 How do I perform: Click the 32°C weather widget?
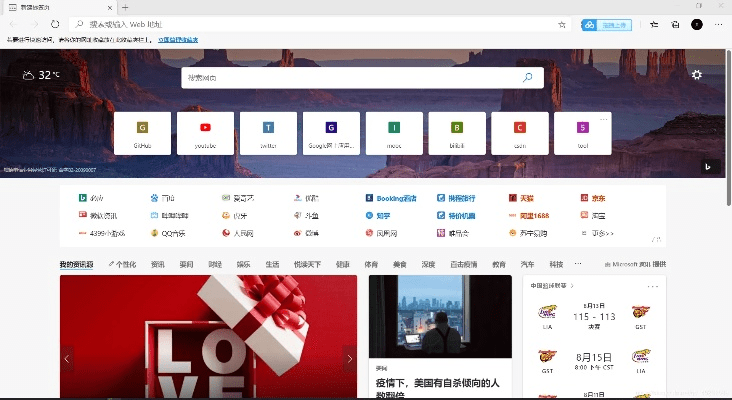[42, 75]
